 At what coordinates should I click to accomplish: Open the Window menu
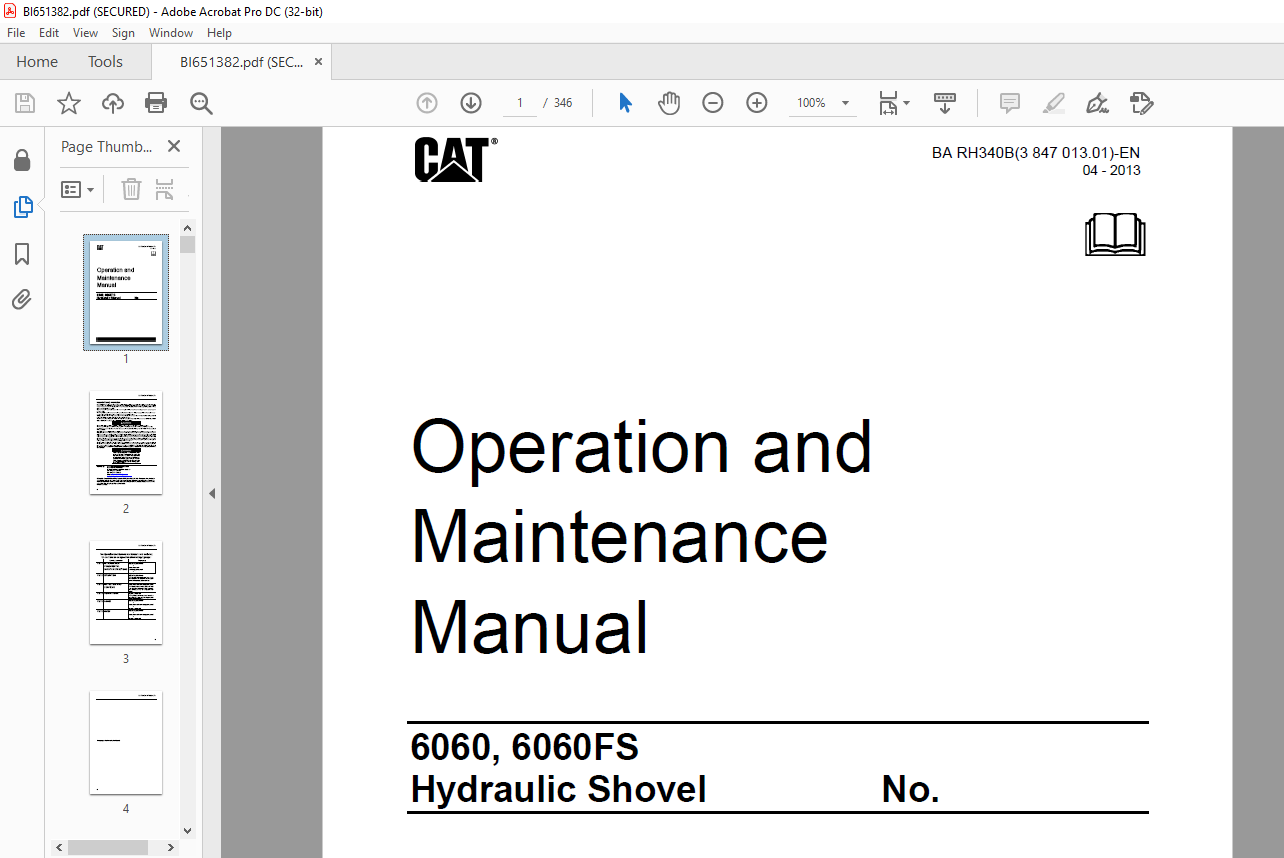[x=171, y=33]
